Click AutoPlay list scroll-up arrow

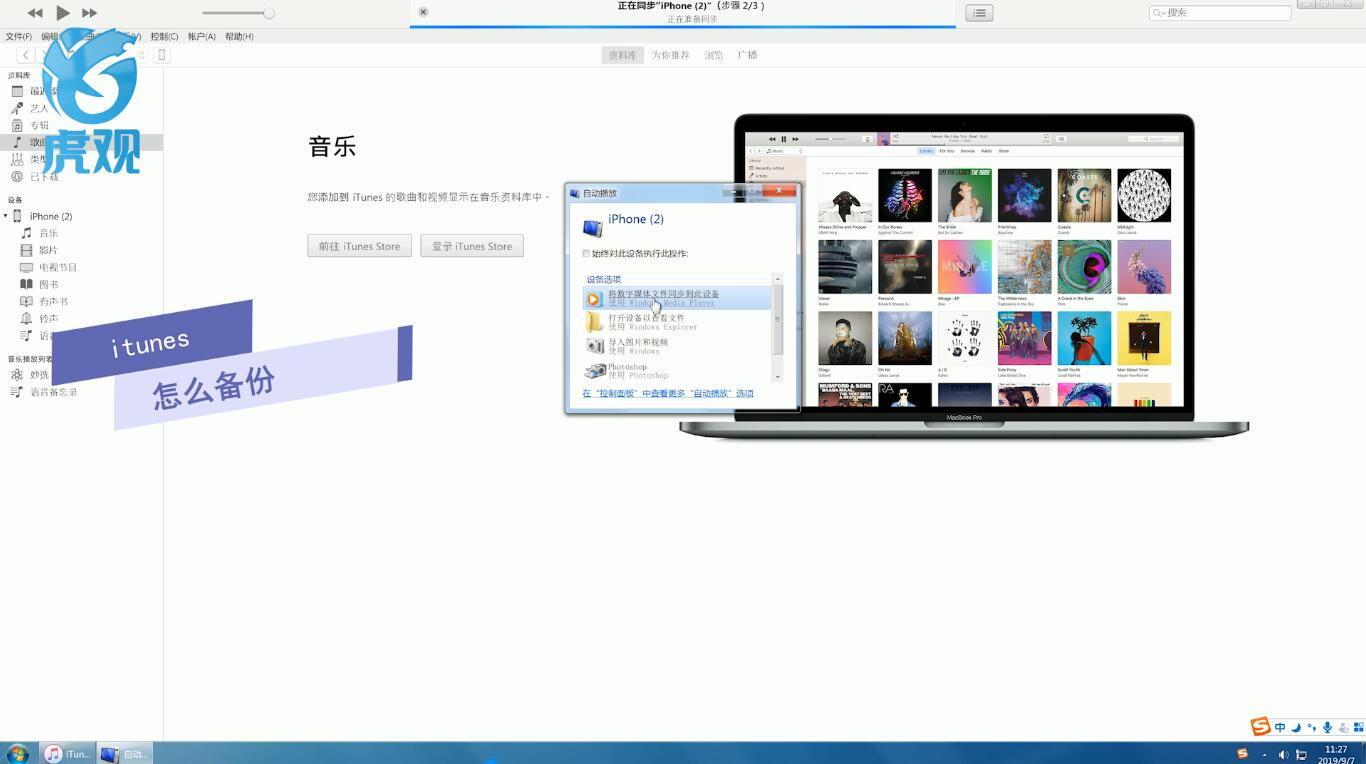778,279
